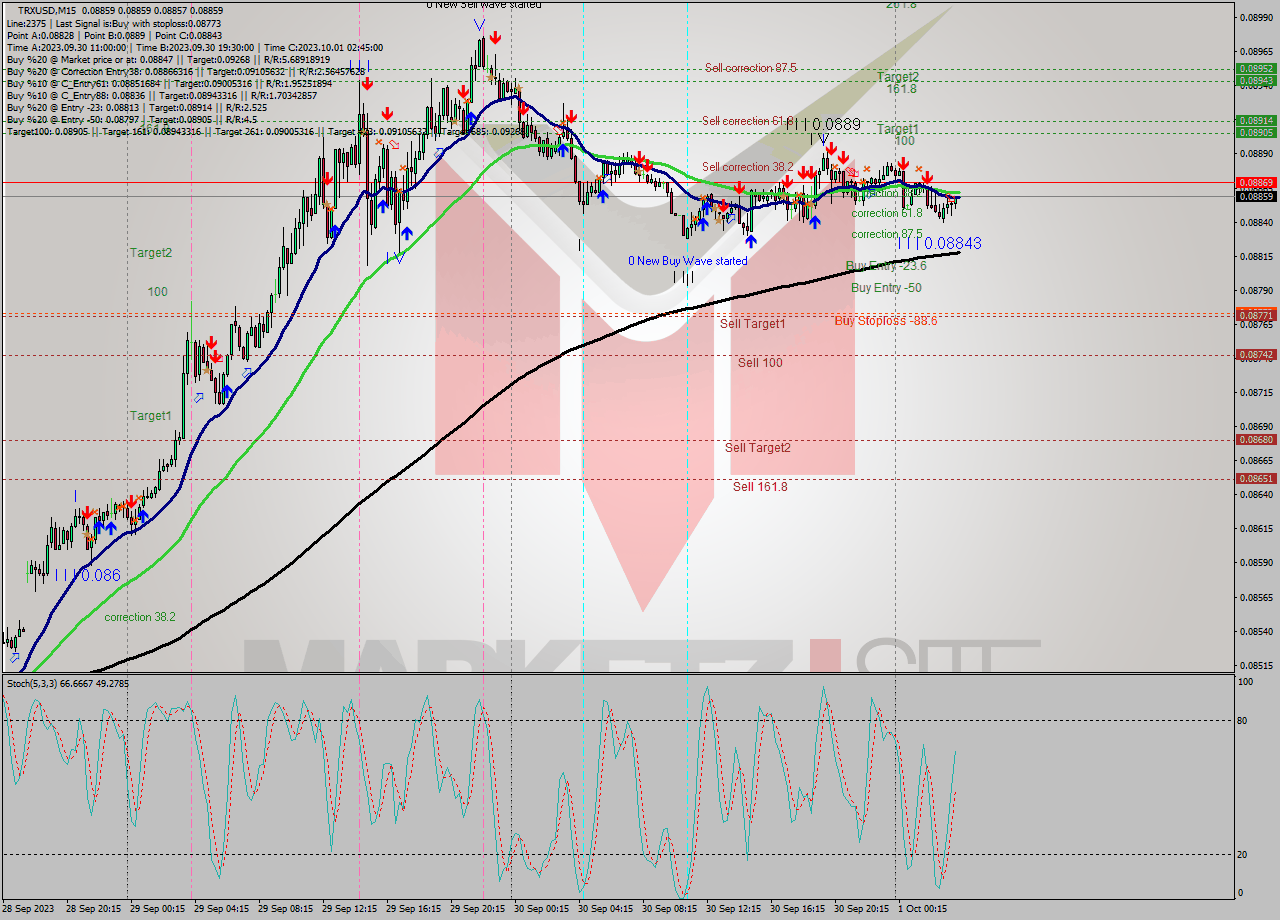Image resolution: width=1280 pixels, height=920 pixels.
Task: Click the 'Buy Stoploss -88.6' label
Action: tap(886, 321)
